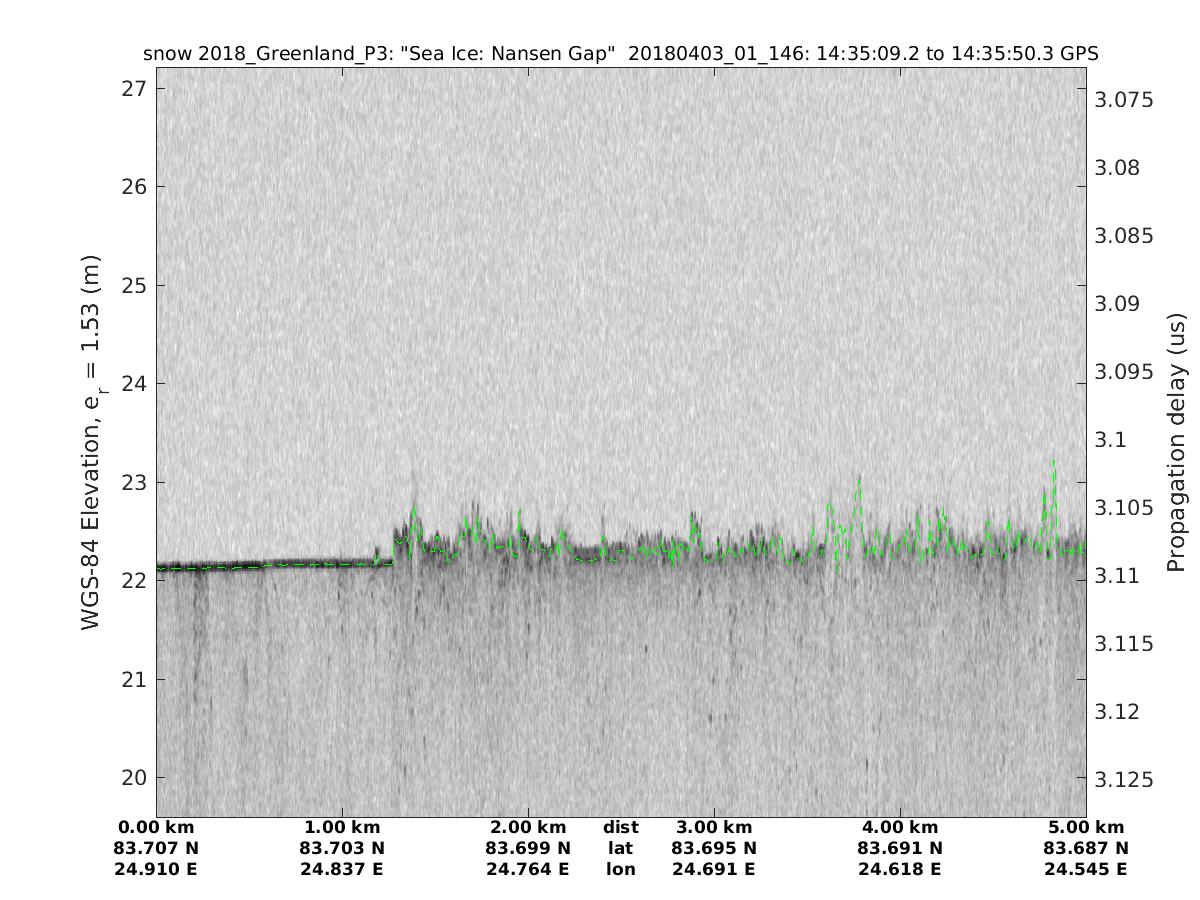Screen dimensions: 1200x900
Task: Click the 'dist' legend label on x-axis
Action: 620,828
